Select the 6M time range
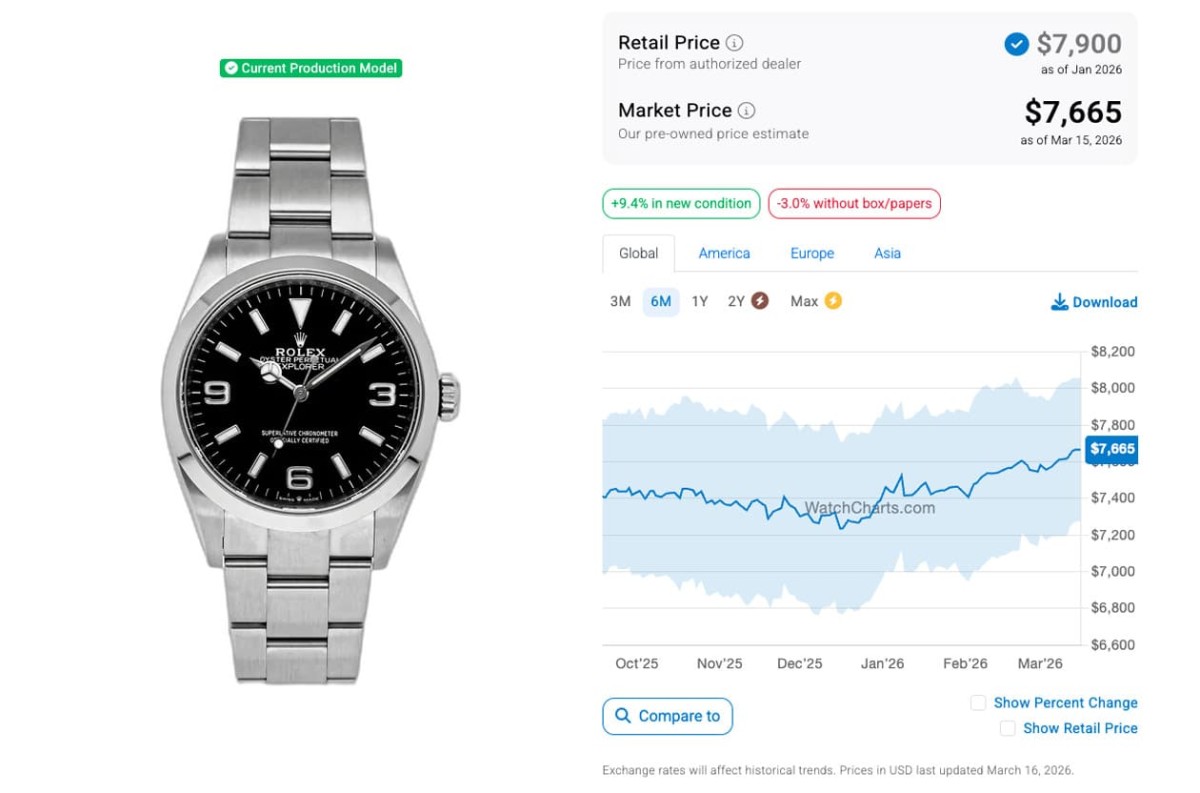This screenshot has height=793, width=1200. coord(661,301)
